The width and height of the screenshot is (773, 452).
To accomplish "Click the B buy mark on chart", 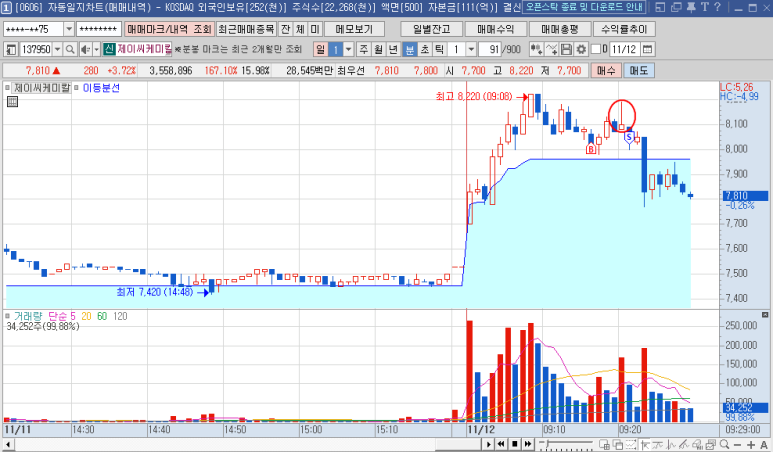I will pos(591,148).
